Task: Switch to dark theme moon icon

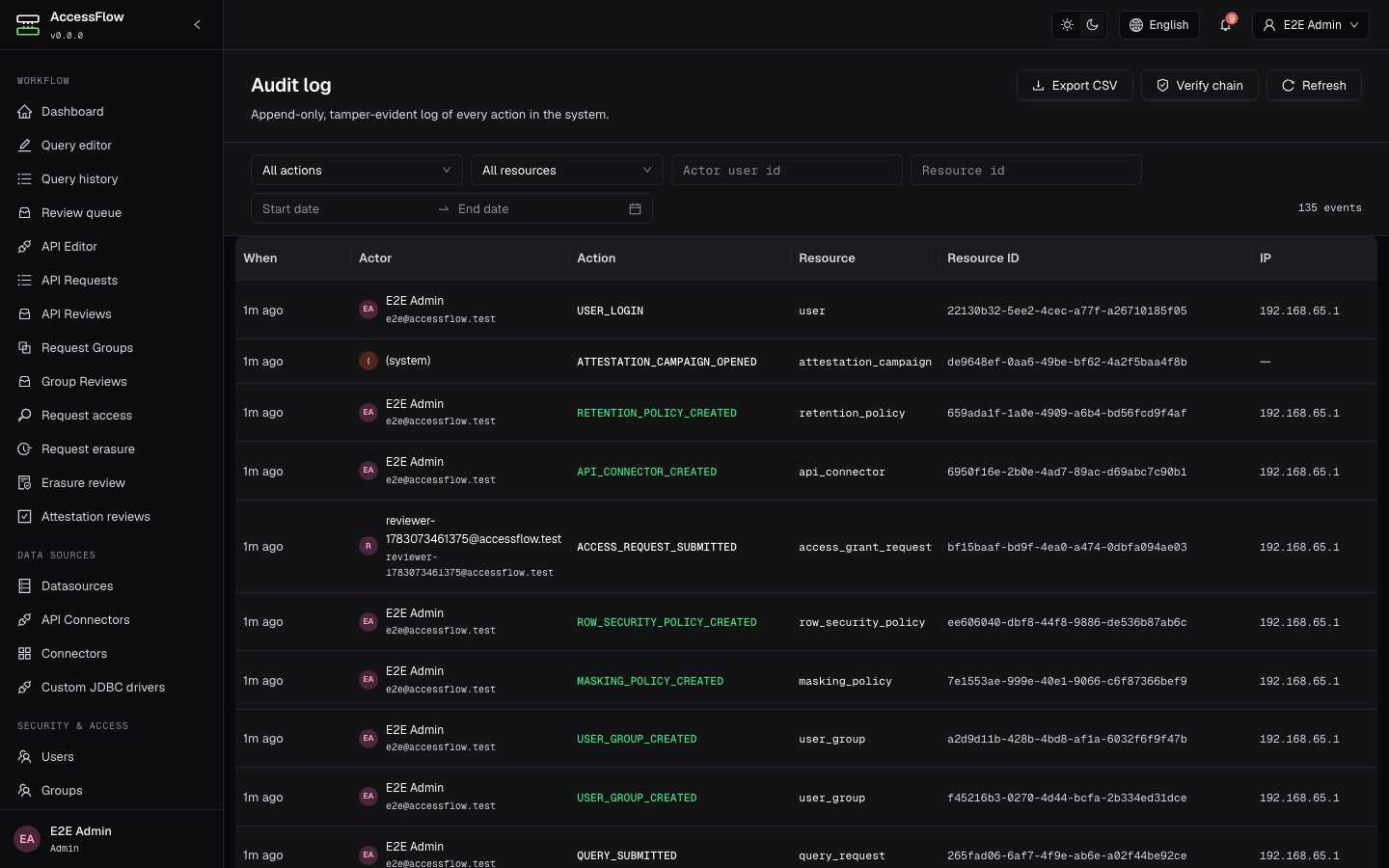Action: pos(1093,25)
